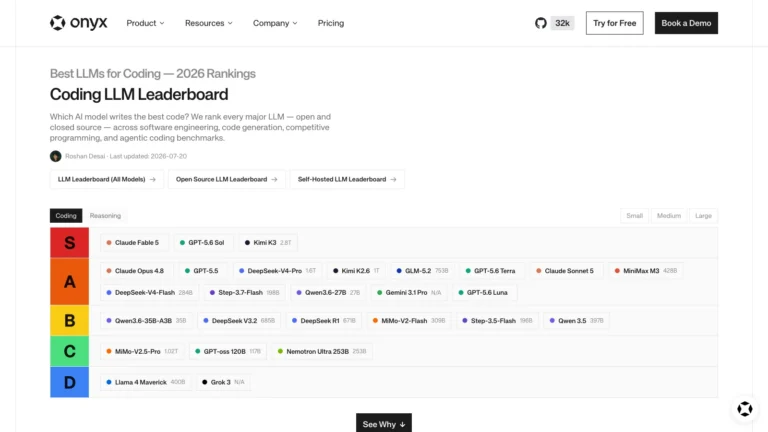Select the Llama 4 Maverick chip
The width and height of the screenshot is (768, 432).
pyautogui.click(x=145, y=382)
